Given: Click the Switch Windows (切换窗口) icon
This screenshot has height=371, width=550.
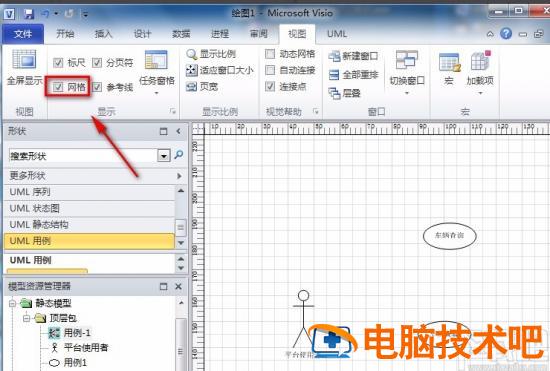Looking at the screenshot, I should [407, 60].
